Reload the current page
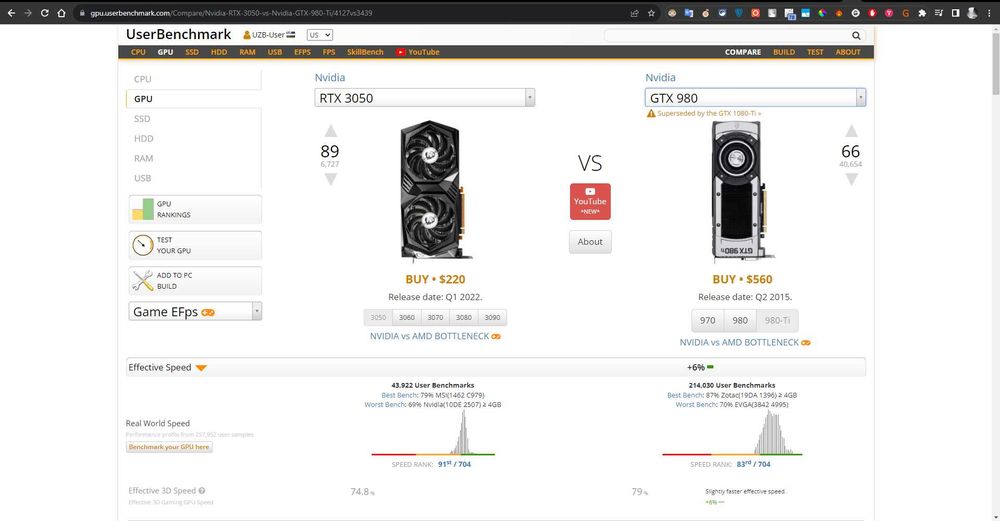 [44, 13]
